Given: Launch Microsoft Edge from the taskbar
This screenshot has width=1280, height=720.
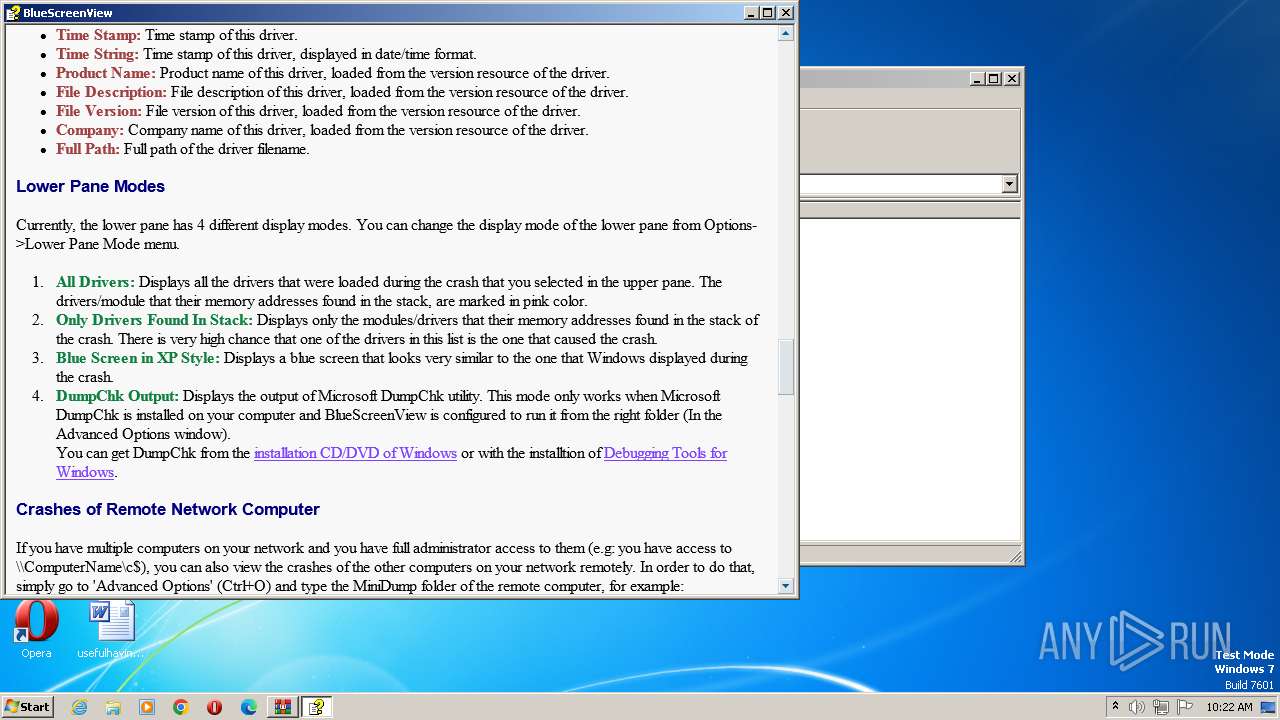Looking at the screenshot, I should [249, 707].
